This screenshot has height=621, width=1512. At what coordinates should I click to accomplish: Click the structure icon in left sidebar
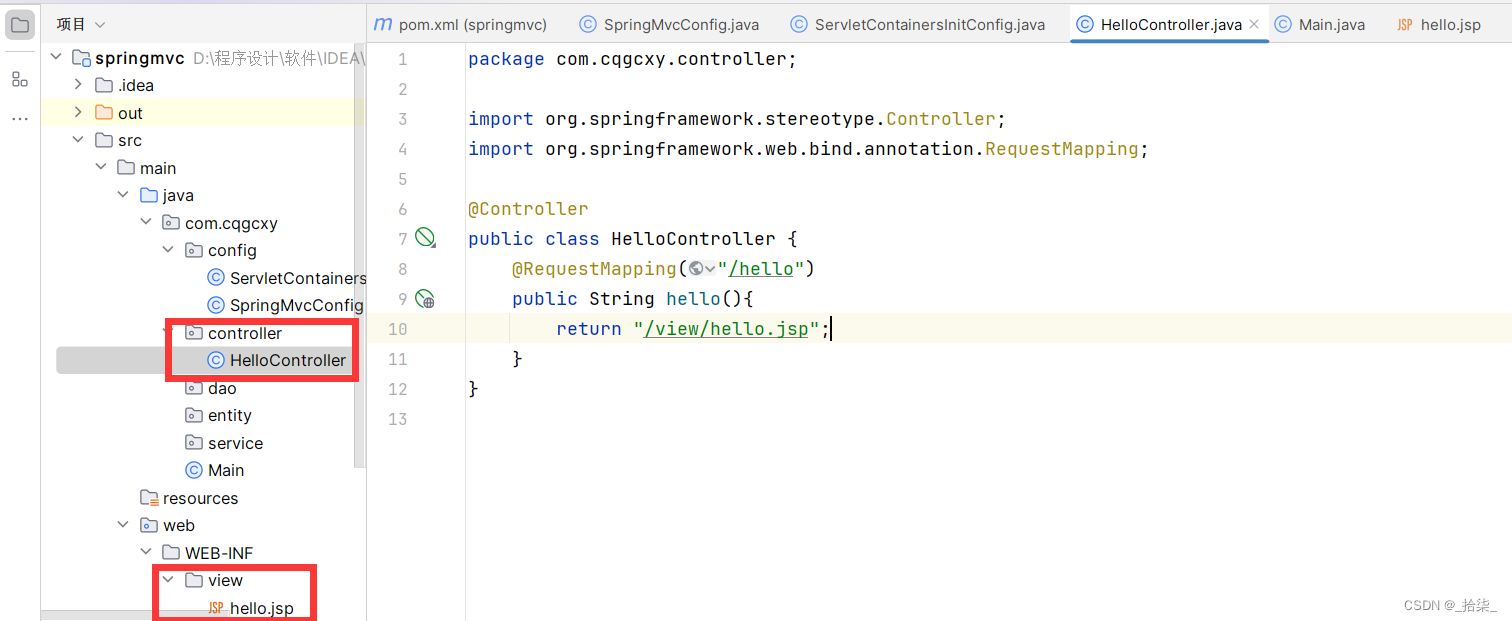click(x=19, y=79)
